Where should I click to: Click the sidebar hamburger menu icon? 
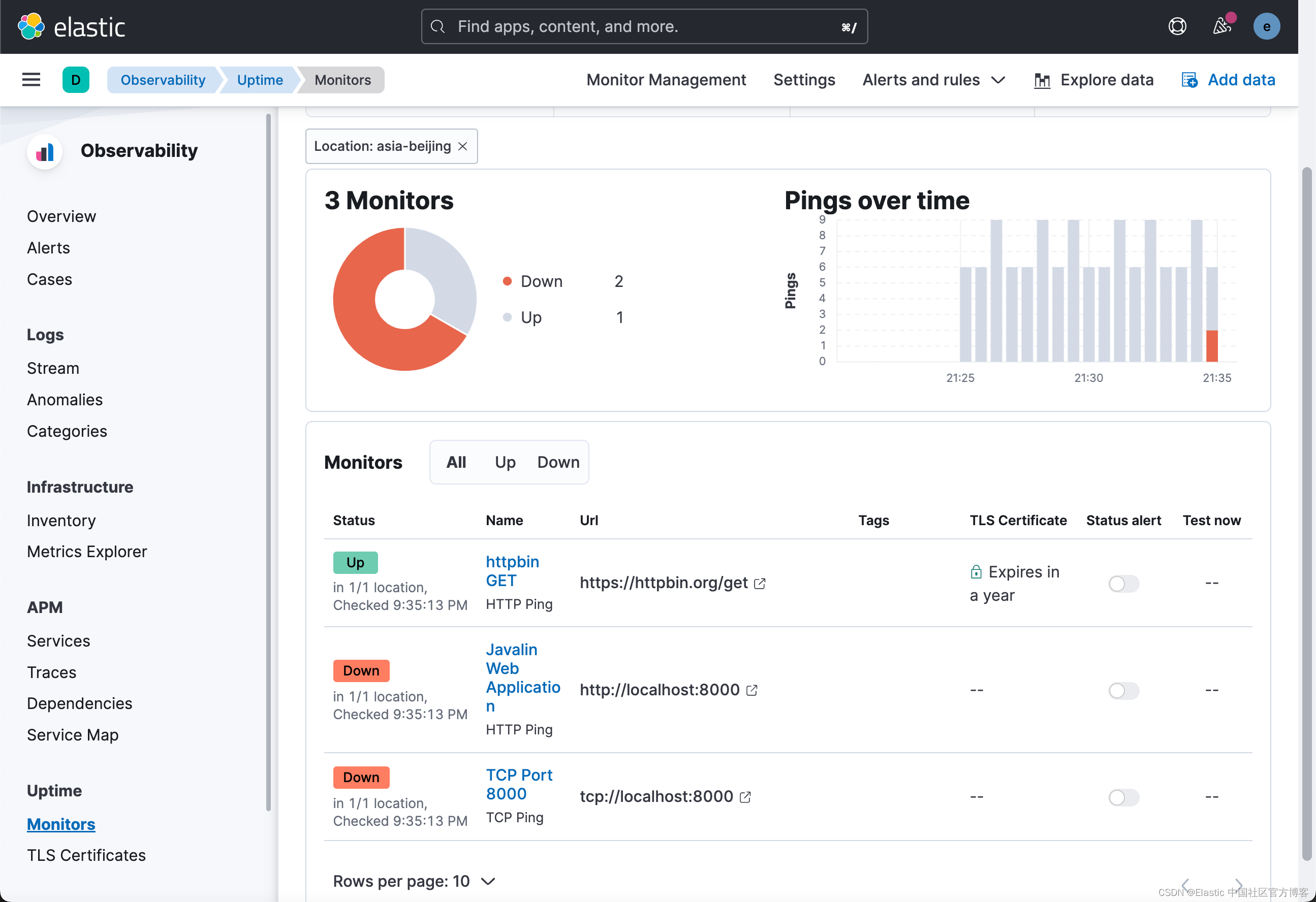click(31, 80)
